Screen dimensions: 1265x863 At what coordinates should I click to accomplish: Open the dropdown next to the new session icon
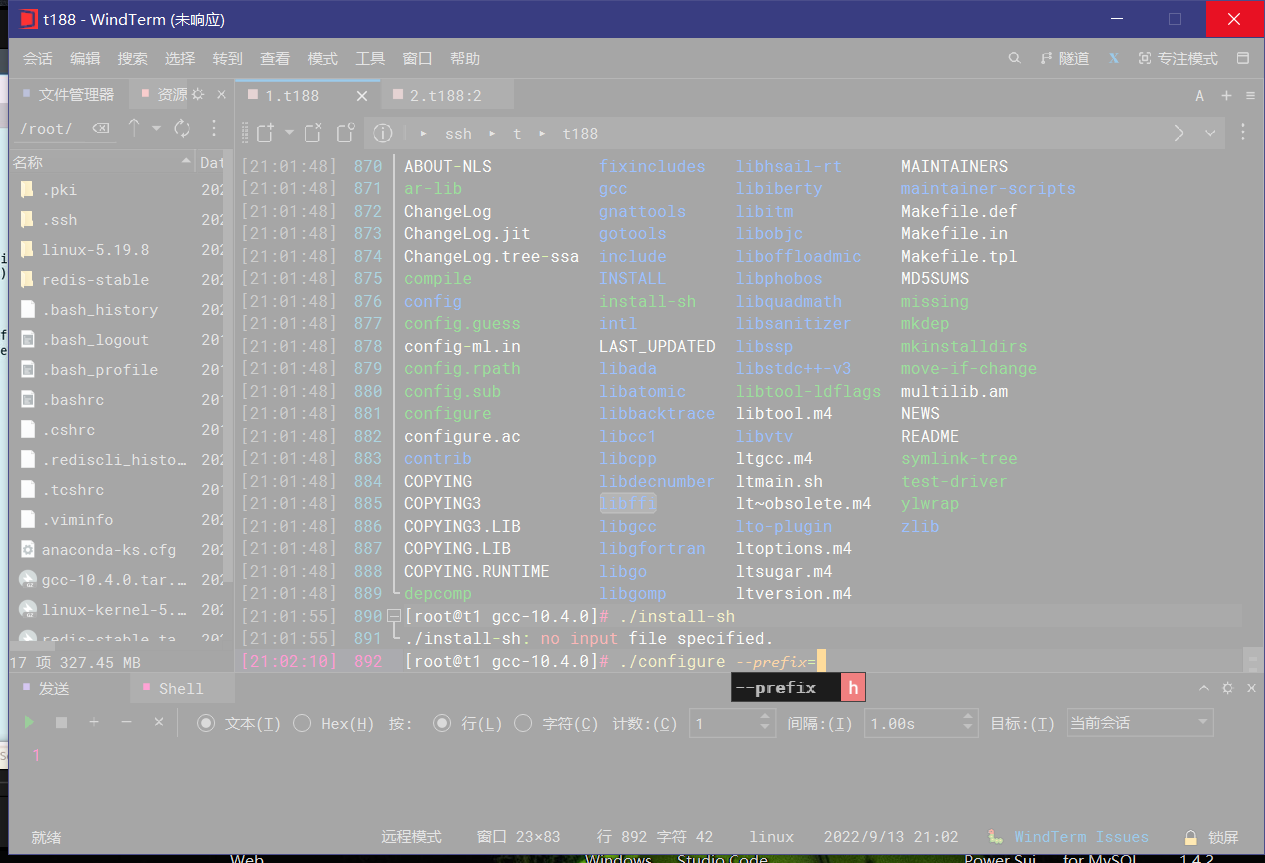[290, 132]
